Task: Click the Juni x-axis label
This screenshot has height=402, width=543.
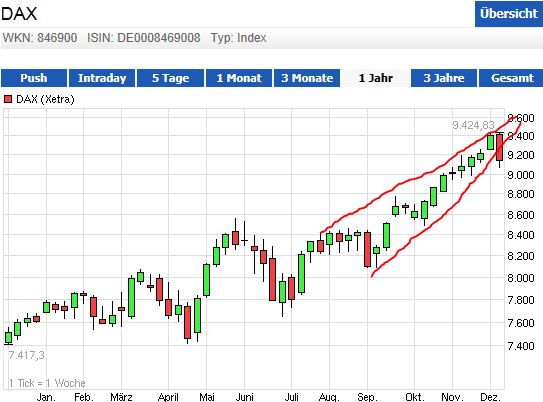Action: (244, 397)
